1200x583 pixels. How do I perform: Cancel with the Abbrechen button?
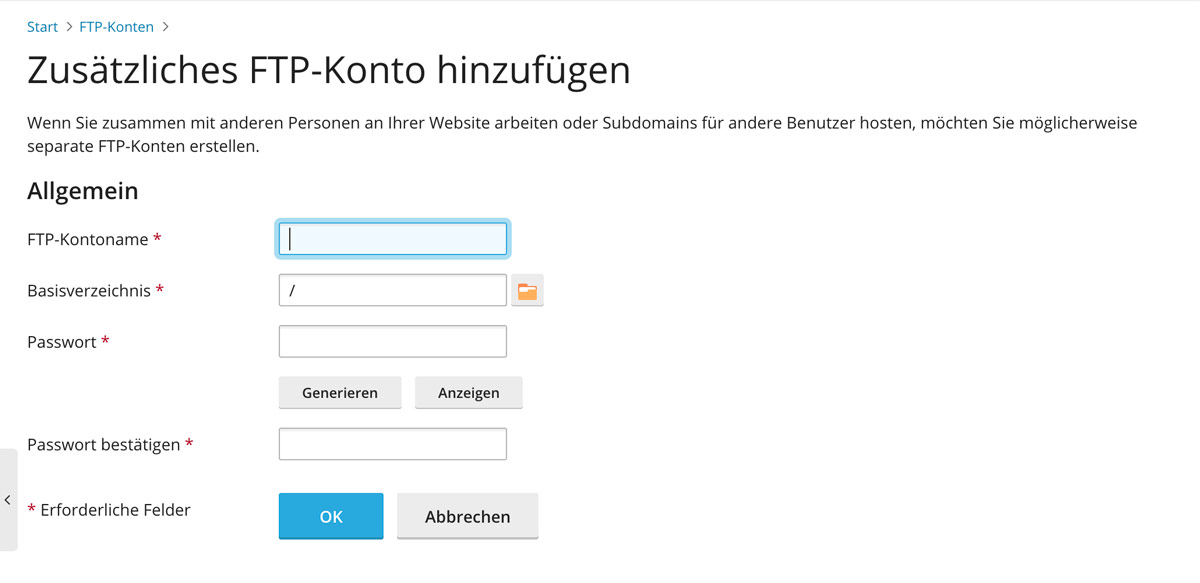(467, 516)
